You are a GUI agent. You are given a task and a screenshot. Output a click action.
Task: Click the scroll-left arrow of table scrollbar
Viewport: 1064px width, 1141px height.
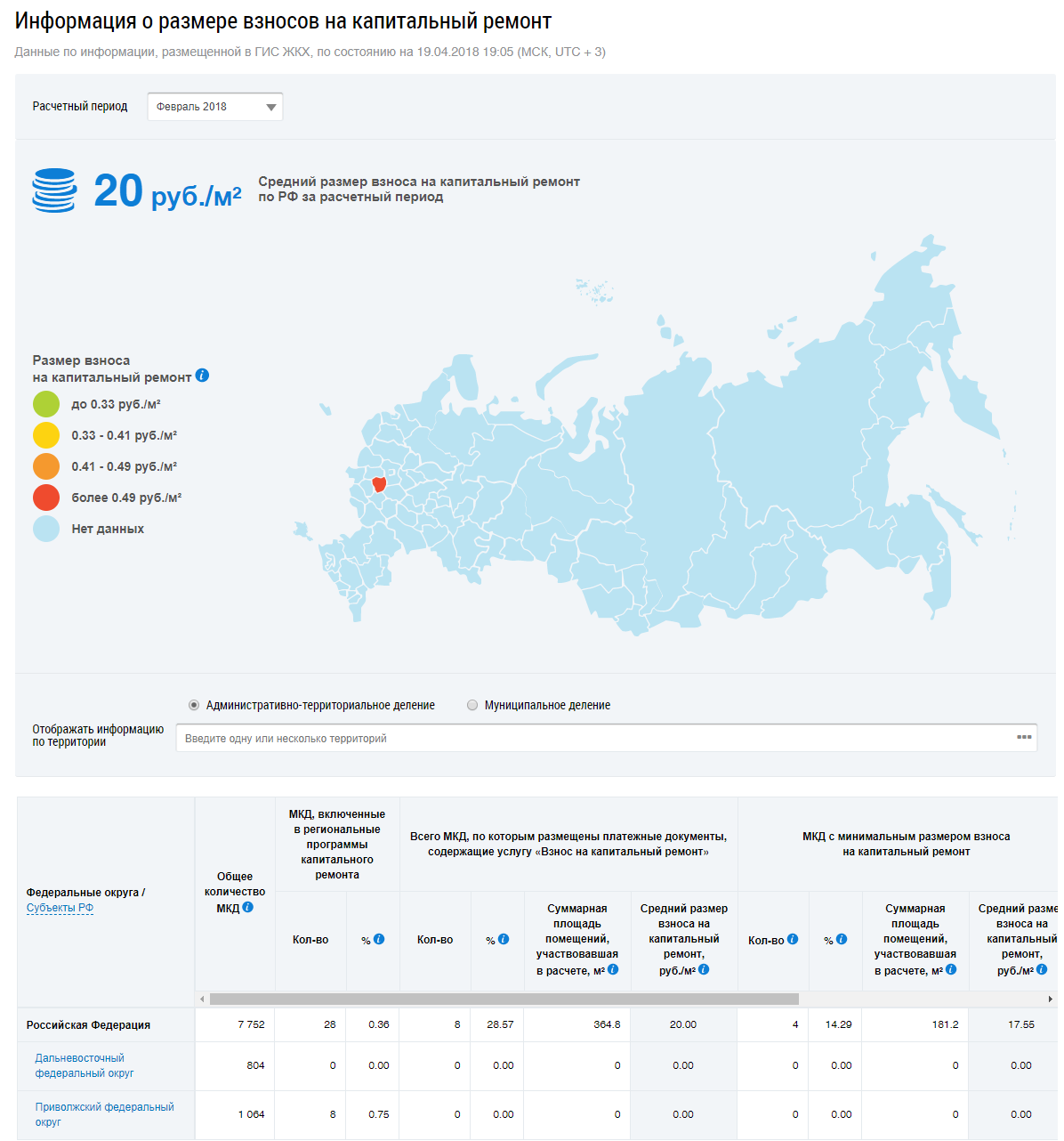(x=202, y=999)
